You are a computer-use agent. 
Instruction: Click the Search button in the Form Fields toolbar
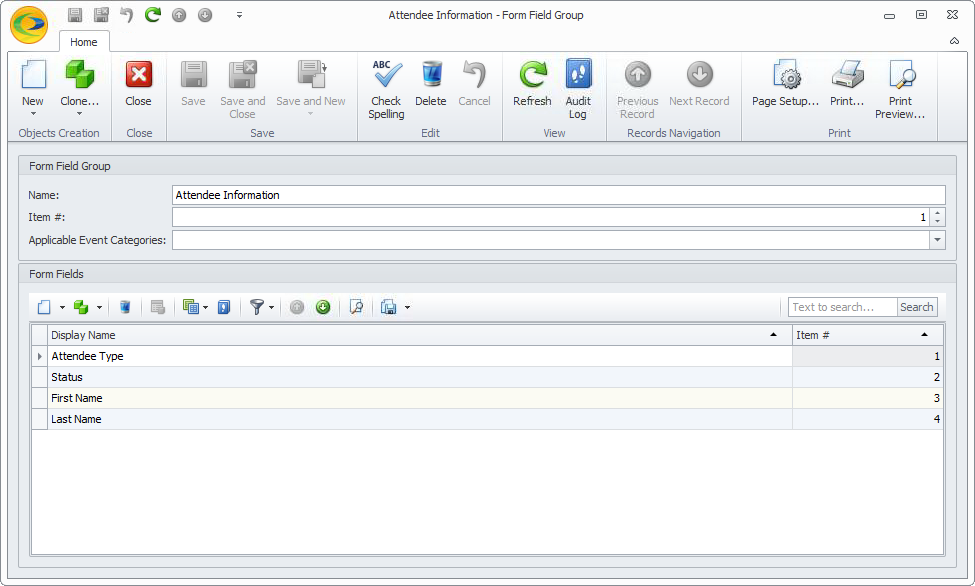pyautogui.click(x=917, y=307)
